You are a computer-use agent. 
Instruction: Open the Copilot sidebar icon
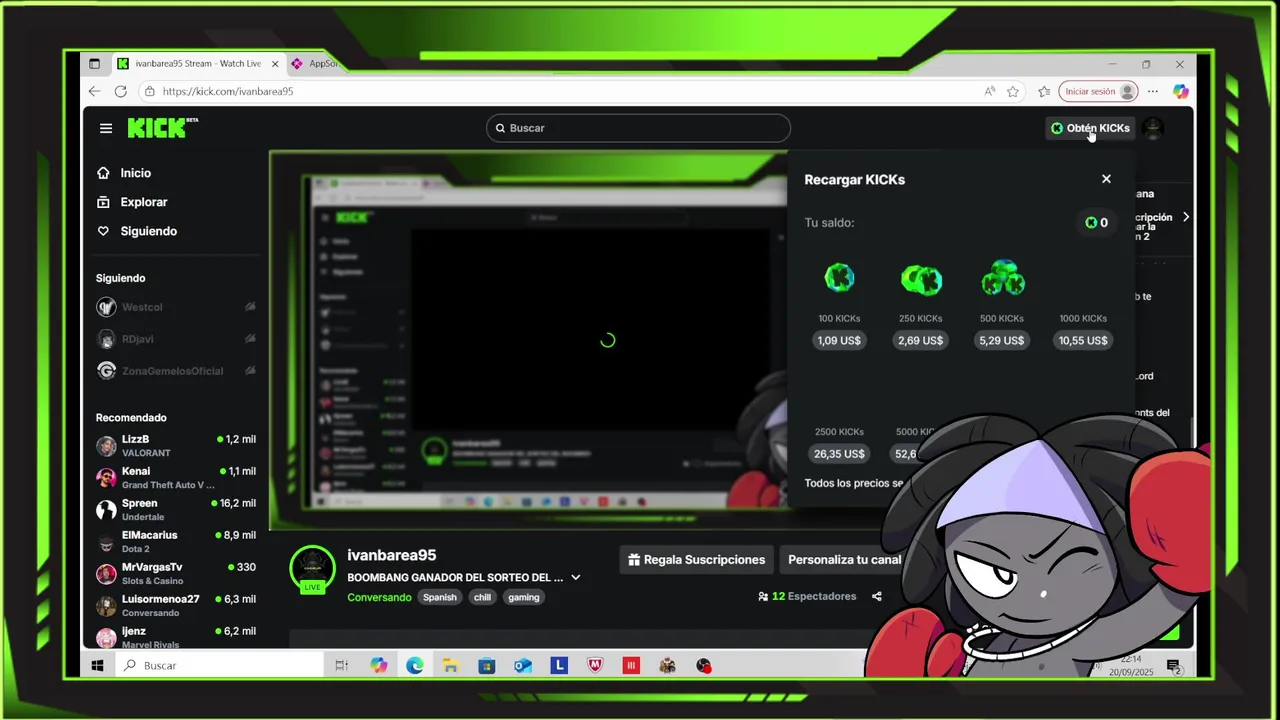pos(1181,91)
